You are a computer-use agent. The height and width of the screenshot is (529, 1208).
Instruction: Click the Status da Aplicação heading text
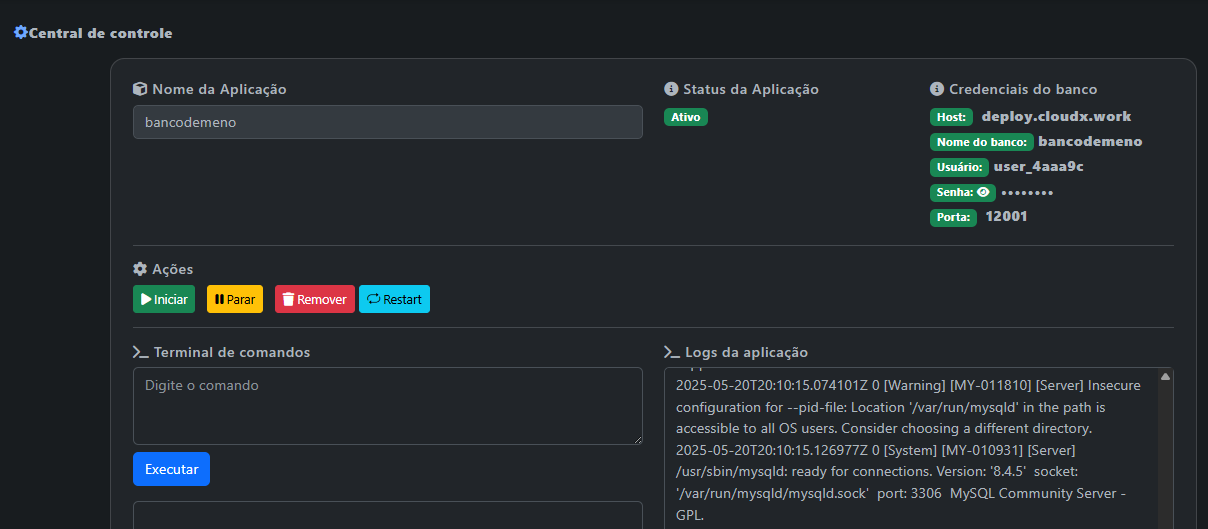point(751,89)
